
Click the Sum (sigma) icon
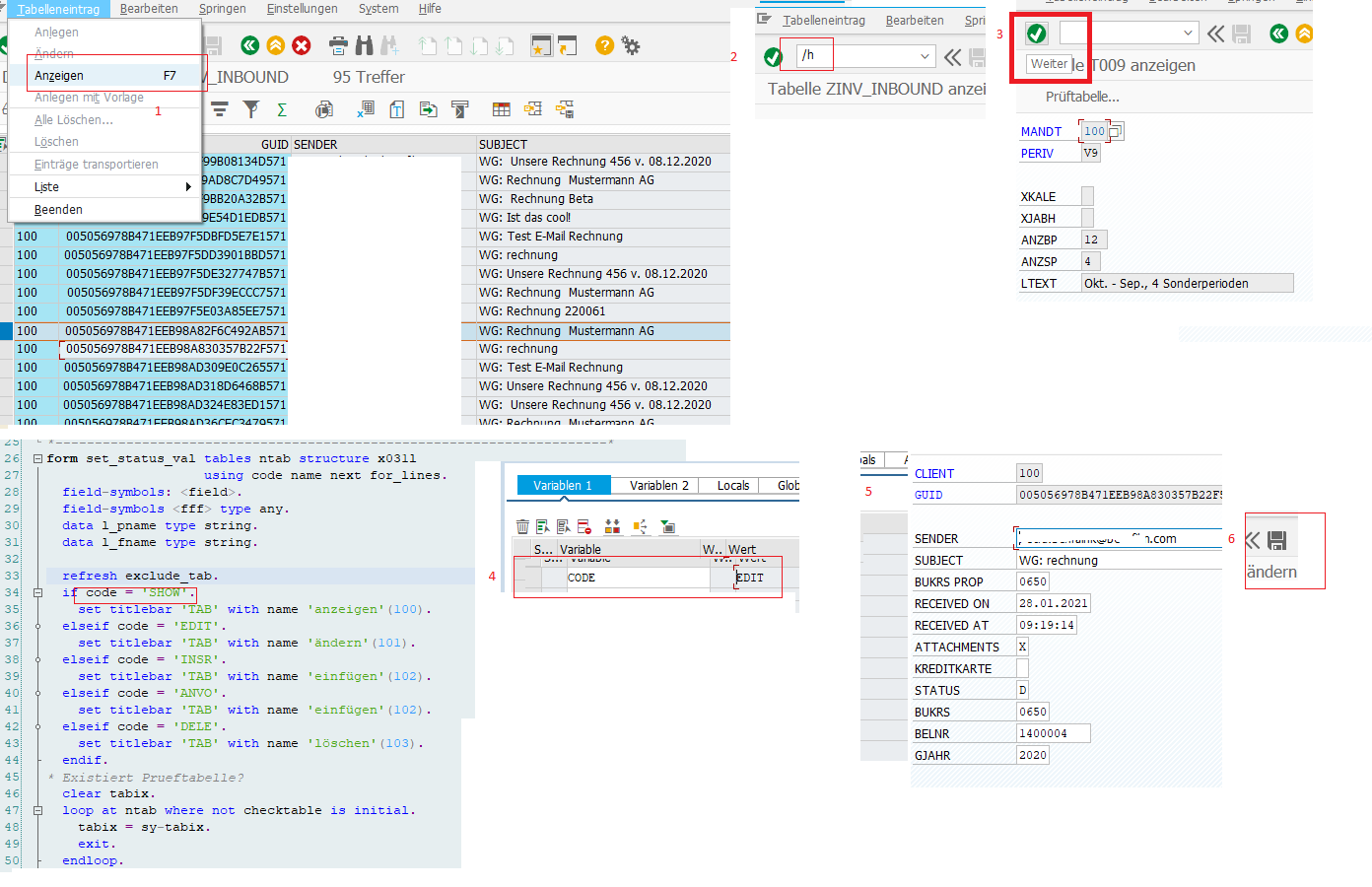point(282,109)
